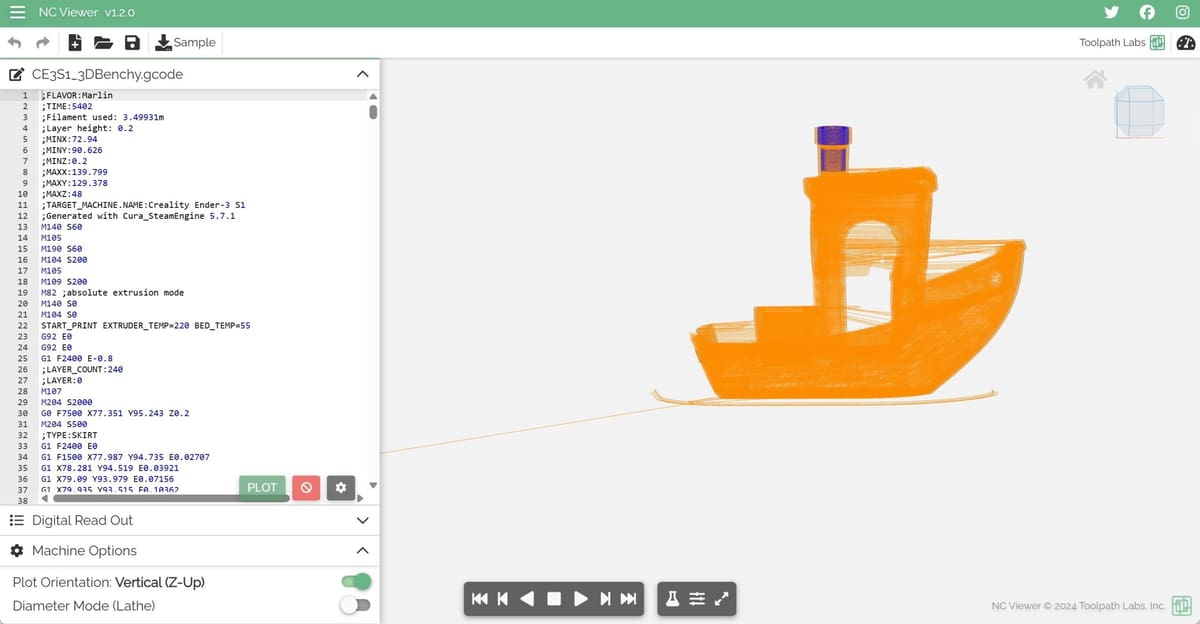Play the toolpath simulation forward

580,599
